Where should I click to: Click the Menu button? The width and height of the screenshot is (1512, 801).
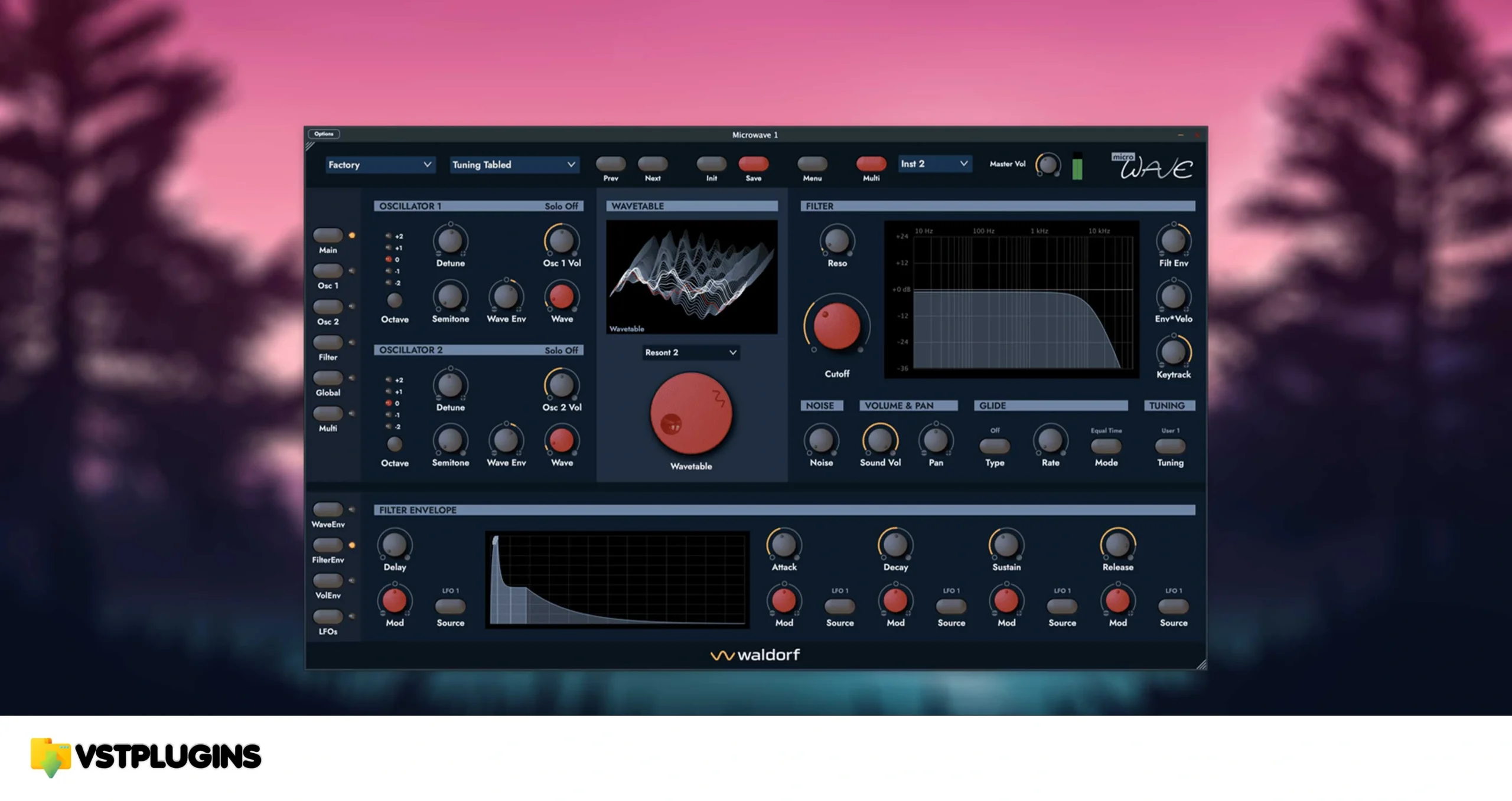click(x=812, y=164)
